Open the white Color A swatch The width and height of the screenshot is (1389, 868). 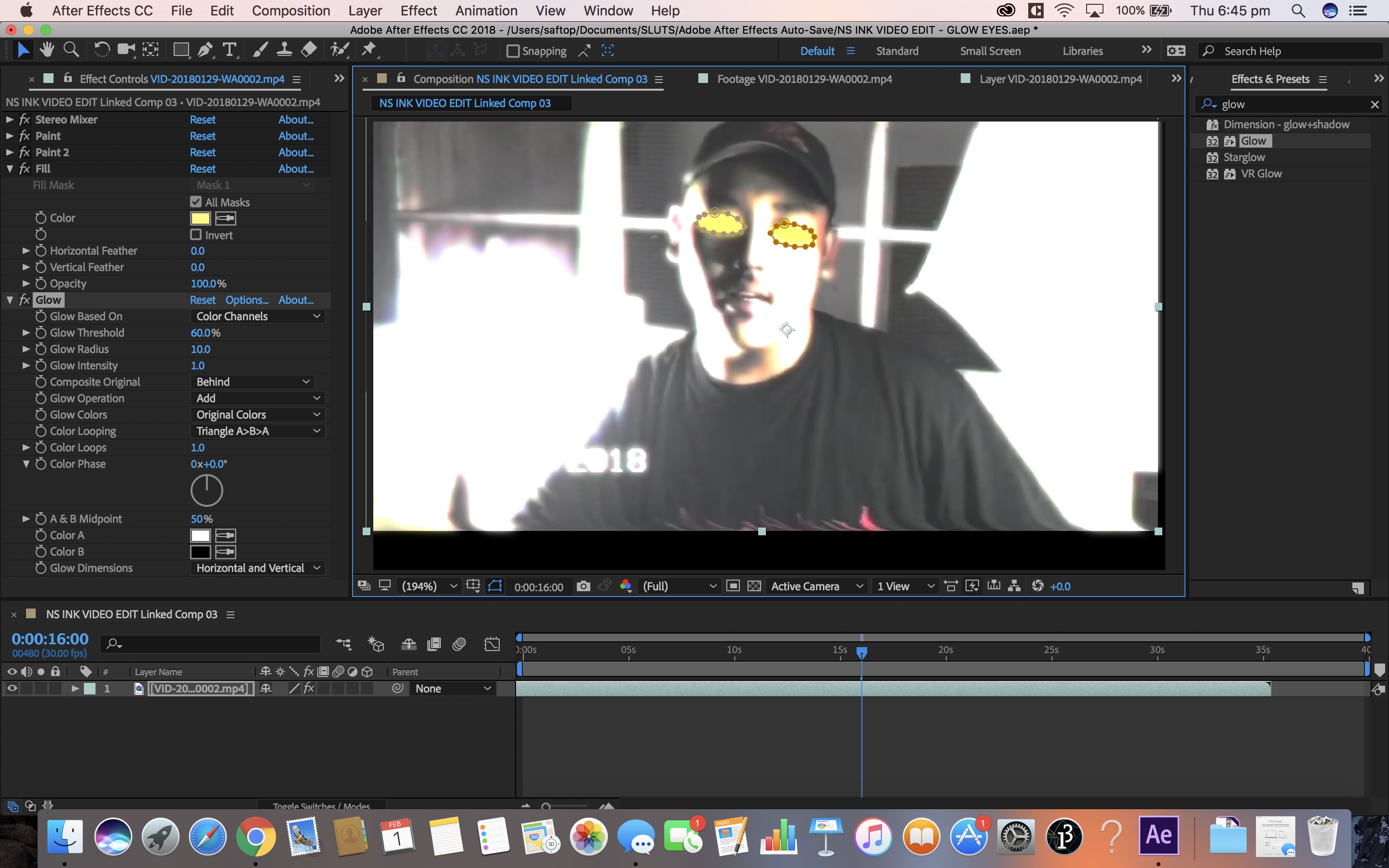click(200, 536)
